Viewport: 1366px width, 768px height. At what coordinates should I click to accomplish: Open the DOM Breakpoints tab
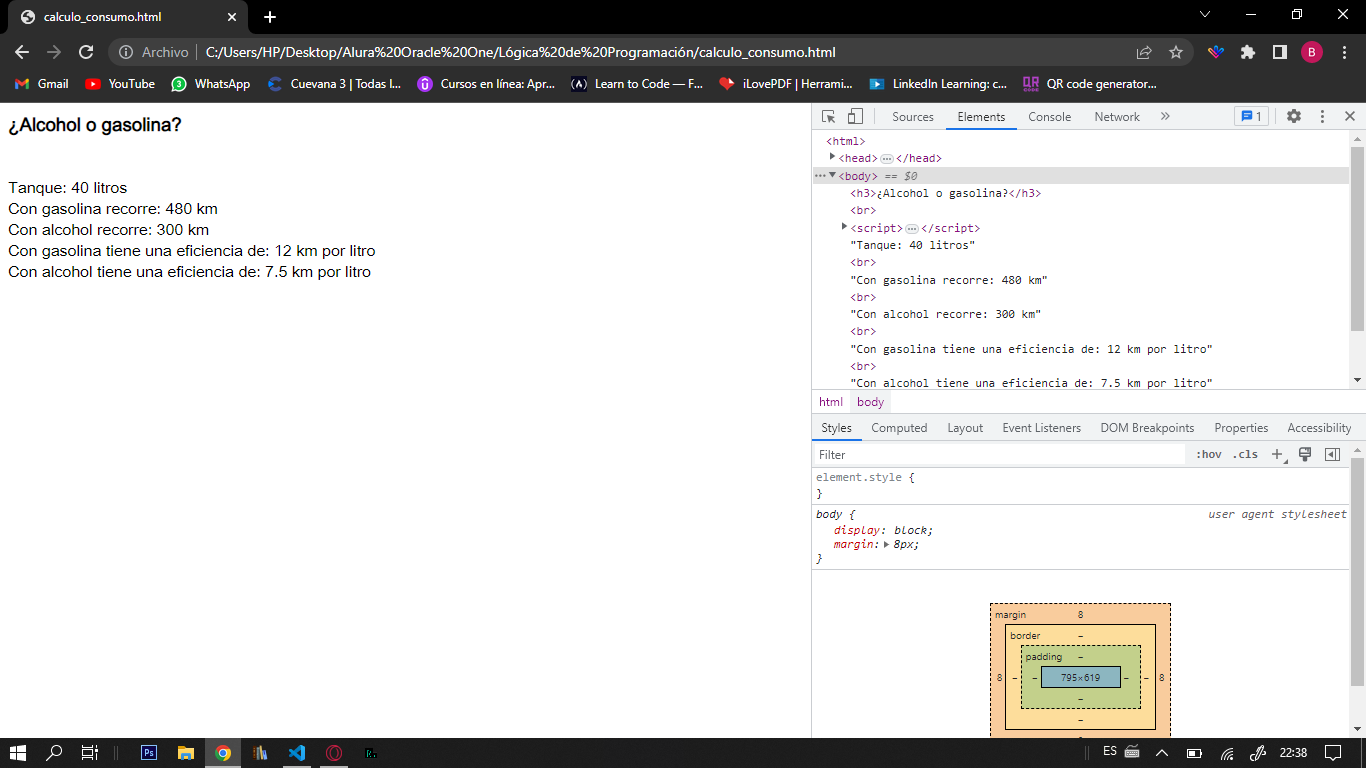tap(1147, 428)
